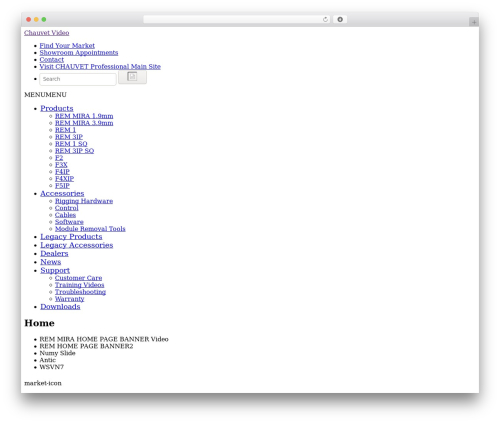500x423 pixels.
Task: Open the Products menu item
Action: pyautogui.click(x=57, y=108)
